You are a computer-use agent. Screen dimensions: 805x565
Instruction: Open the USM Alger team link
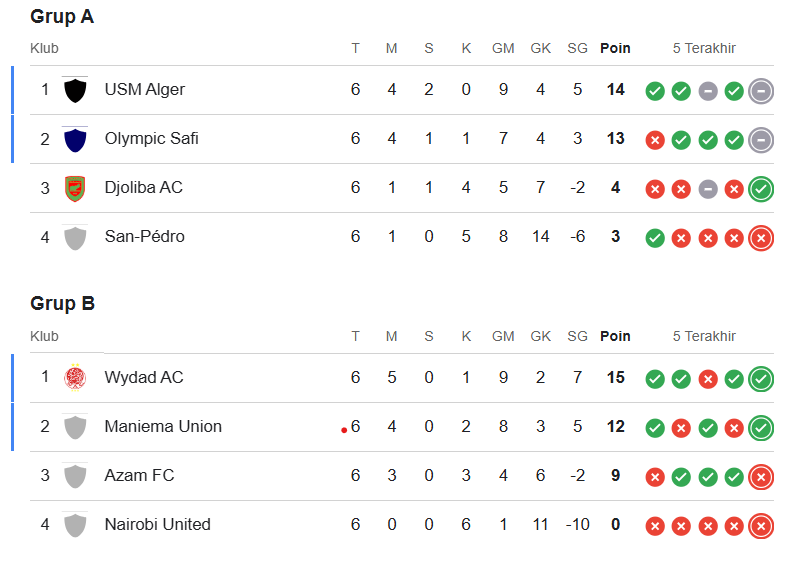[x=145, y=90]
